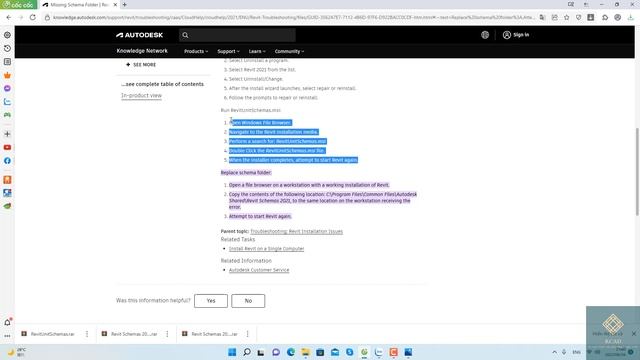Expand the Support menu
The width and height of the screenshot is (640, 360).
229,51
